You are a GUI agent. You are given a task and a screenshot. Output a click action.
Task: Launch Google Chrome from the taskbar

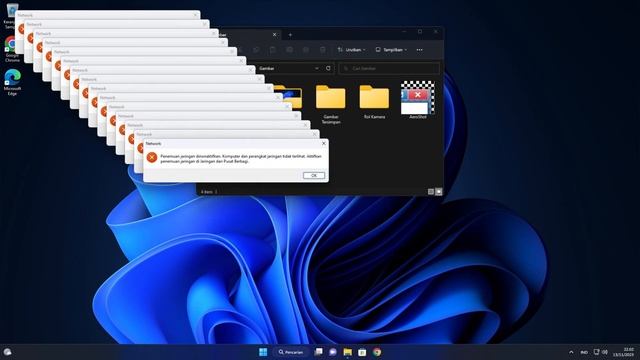tap(377, 352)
